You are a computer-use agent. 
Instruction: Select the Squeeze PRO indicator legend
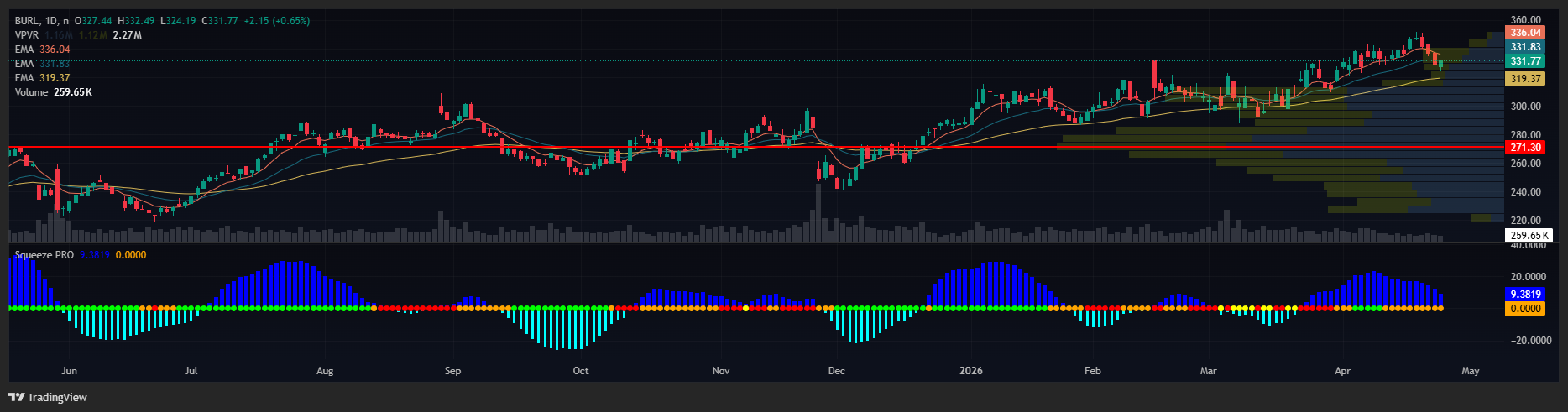point(44,255)
